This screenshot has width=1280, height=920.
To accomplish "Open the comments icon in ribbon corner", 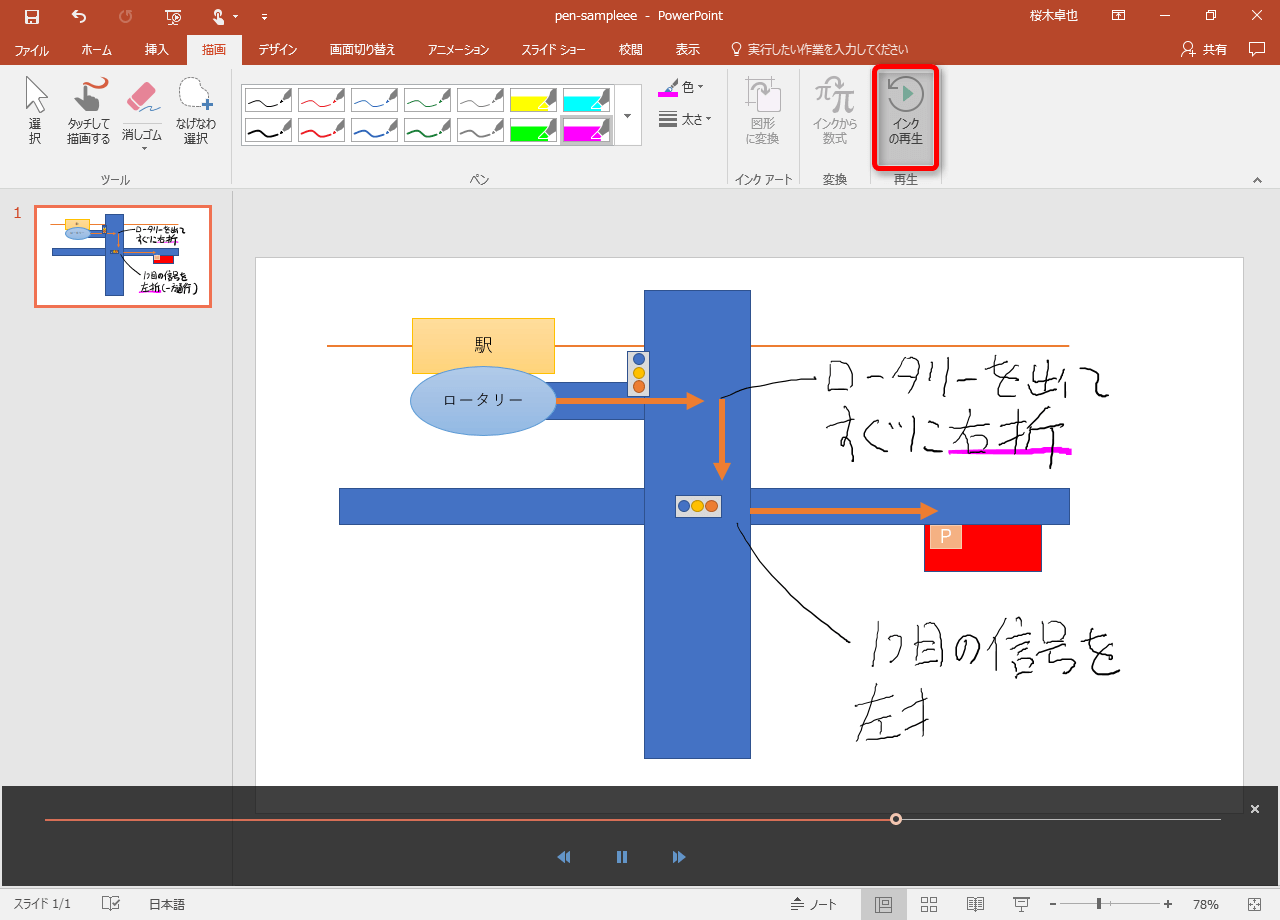I will click(x=1257, y=49).
